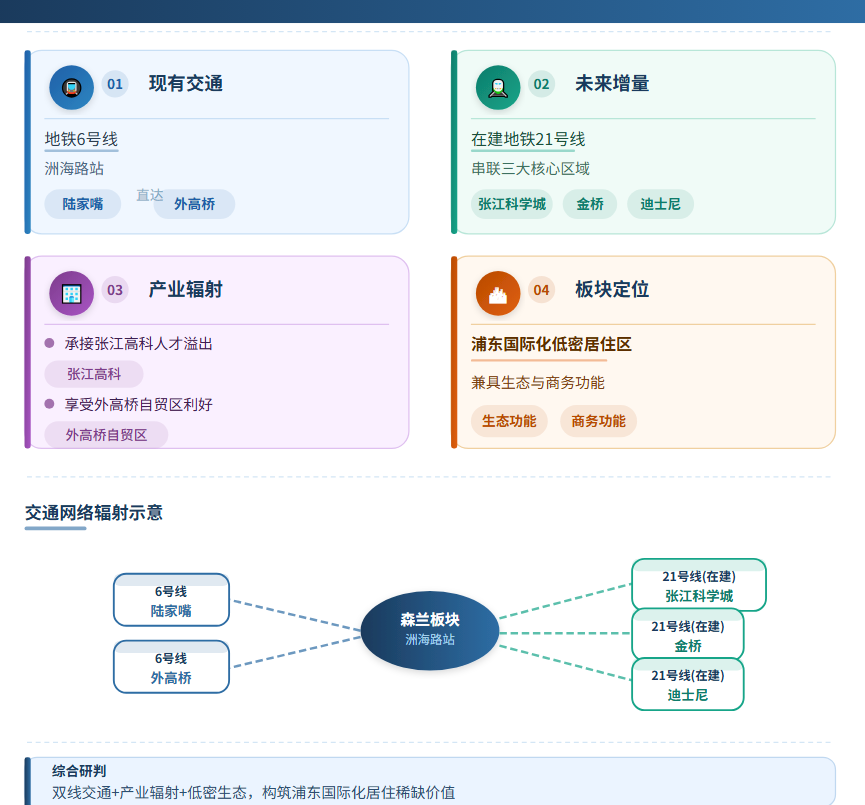The image size is (865, 805).
Task: Click the 直达 label
Action: click(x=149, y=195)
